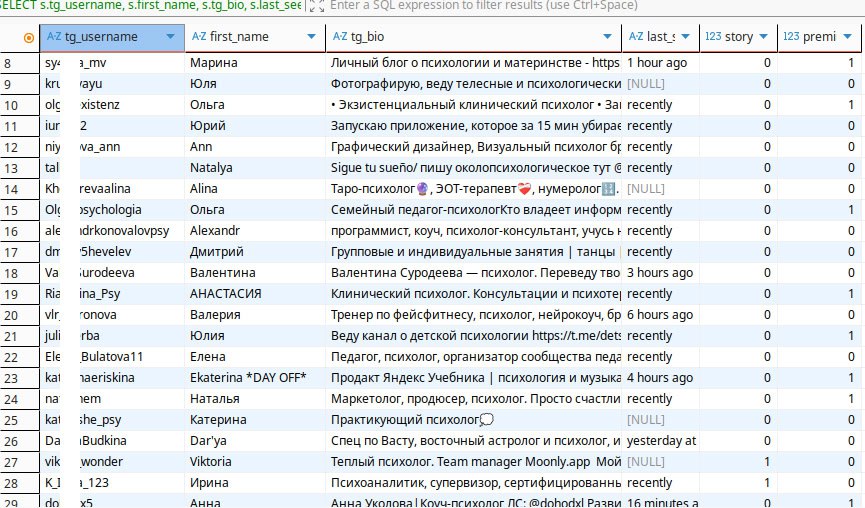Viewport: 865px width, 508px height.
Task: Click the text type icon of tg_username column
Action: point(54,37)
